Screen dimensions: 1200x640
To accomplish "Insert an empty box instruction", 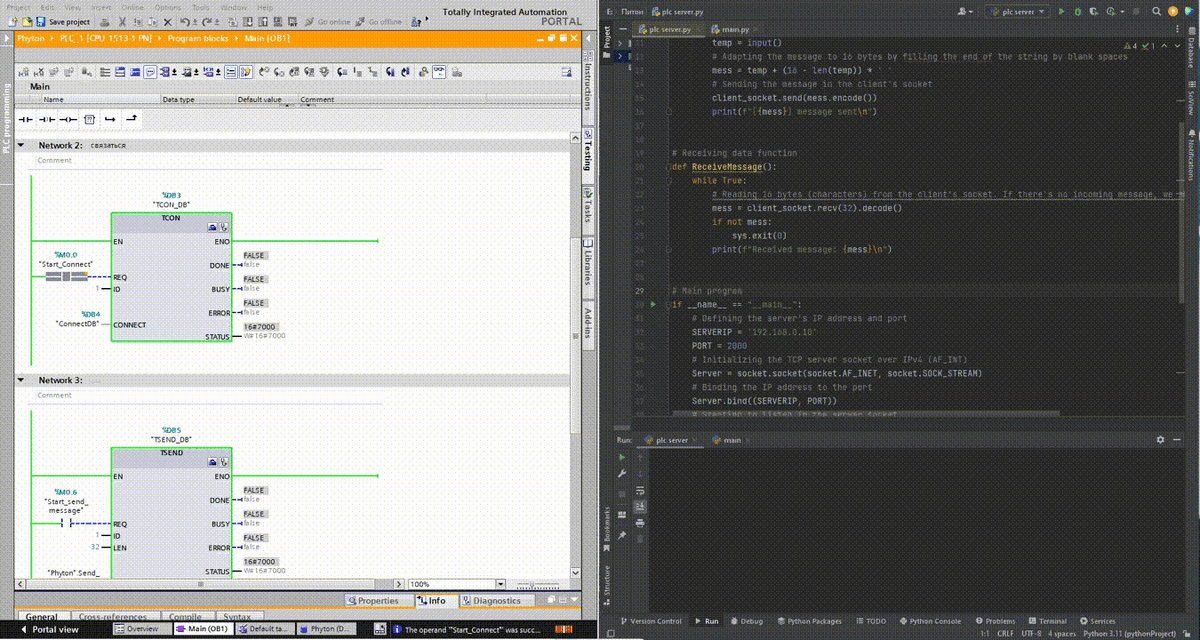I will pyautogui.click(x=88, y=119).
